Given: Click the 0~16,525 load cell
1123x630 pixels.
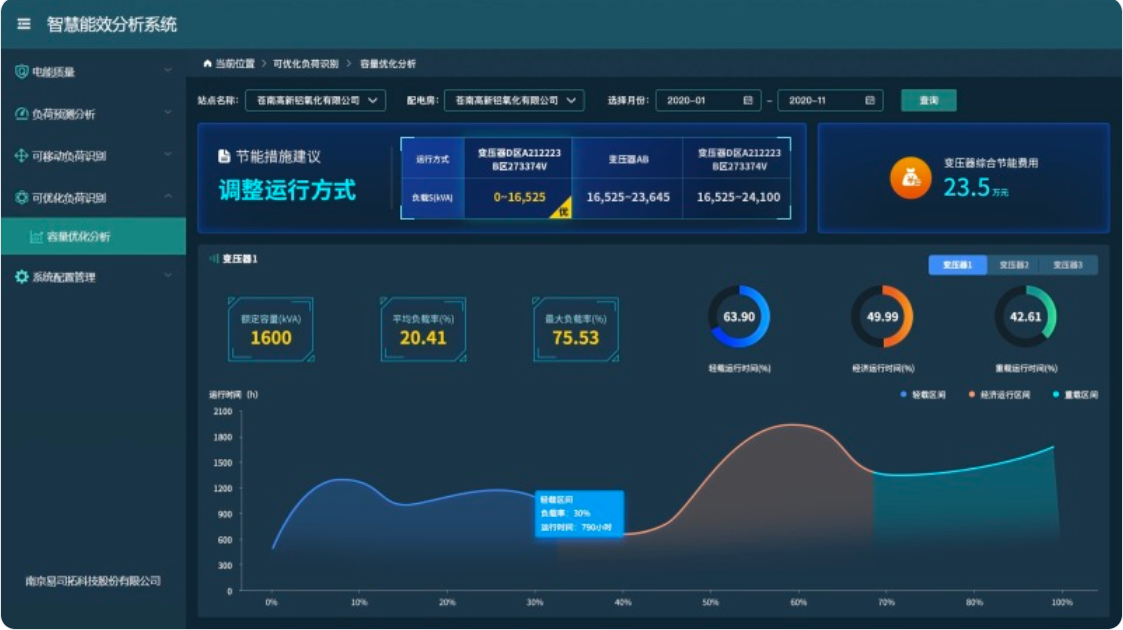Looking at the screenshot, I should [x=519, y=197].
